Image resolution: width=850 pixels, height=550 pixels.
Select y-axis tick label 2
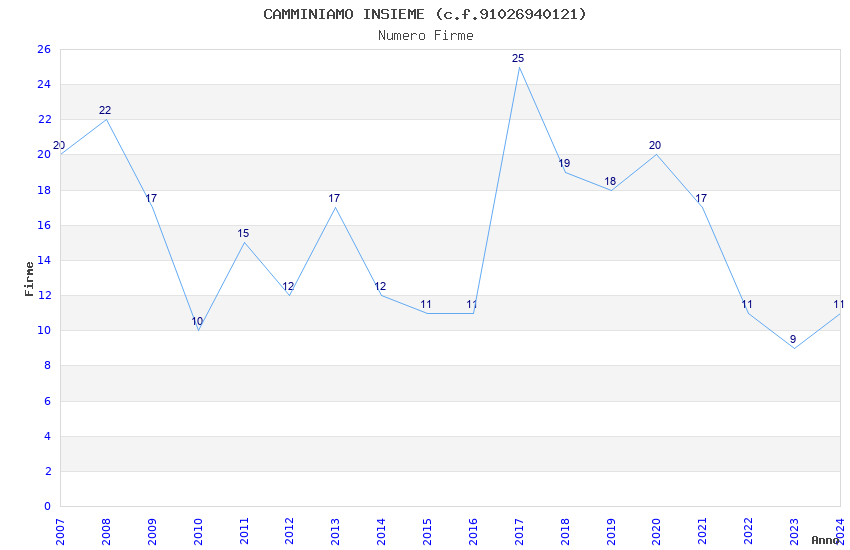47,471
